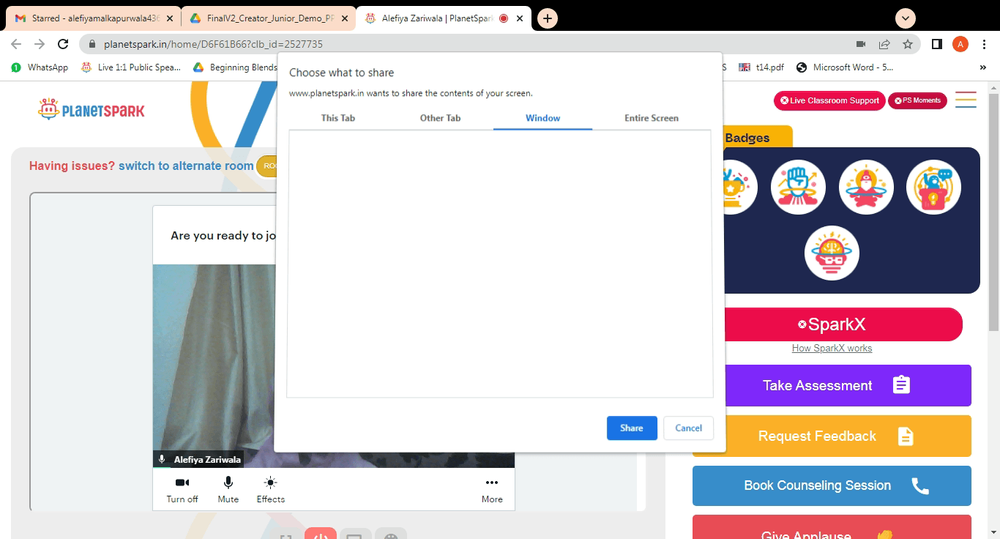The image size is (1000, 539).
Task: Open the More options menu in preview
Action: (492, 490)
